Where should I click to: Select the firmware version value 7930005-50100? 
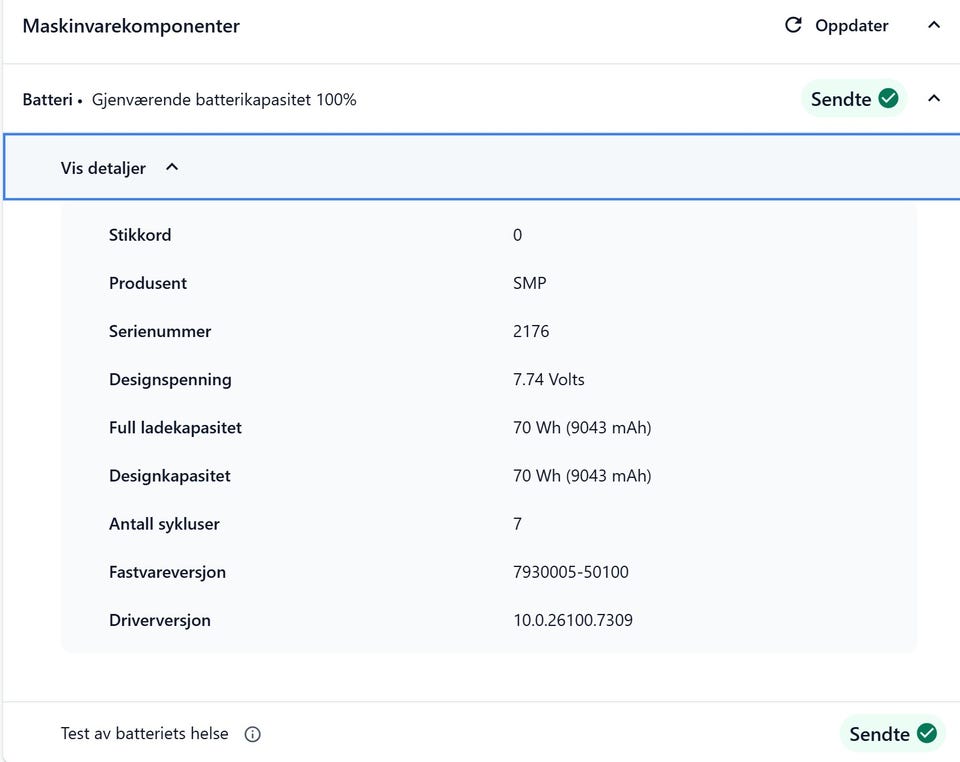pos(570,572)
